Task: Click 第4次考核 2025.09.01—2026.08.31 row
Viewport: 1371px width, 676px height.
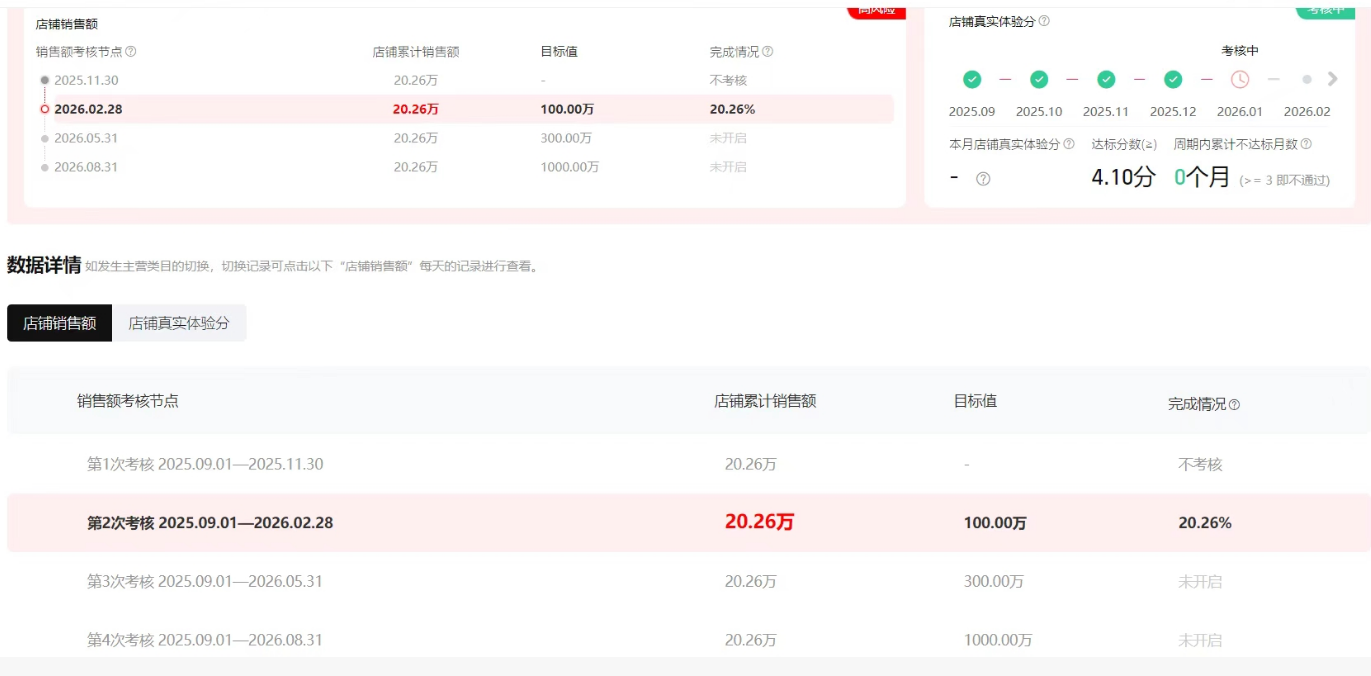Action: tap(205, 640)
